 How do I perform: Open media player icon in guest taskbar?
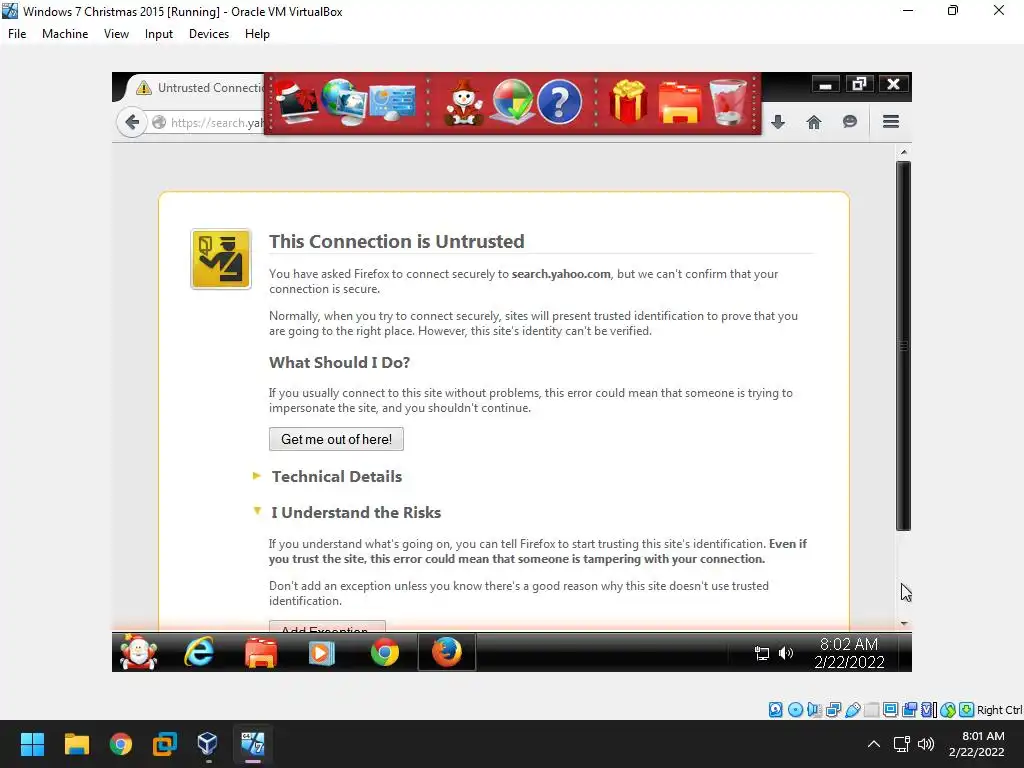click(x=321, y=652)
